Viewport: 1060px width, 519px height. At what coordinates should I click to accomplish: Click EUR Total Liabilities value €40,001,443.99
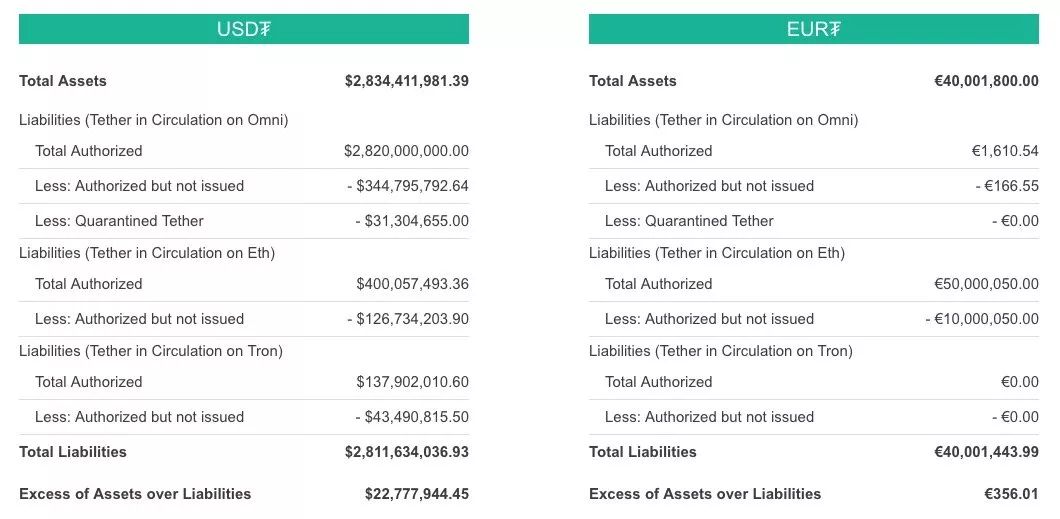point(986,452)
